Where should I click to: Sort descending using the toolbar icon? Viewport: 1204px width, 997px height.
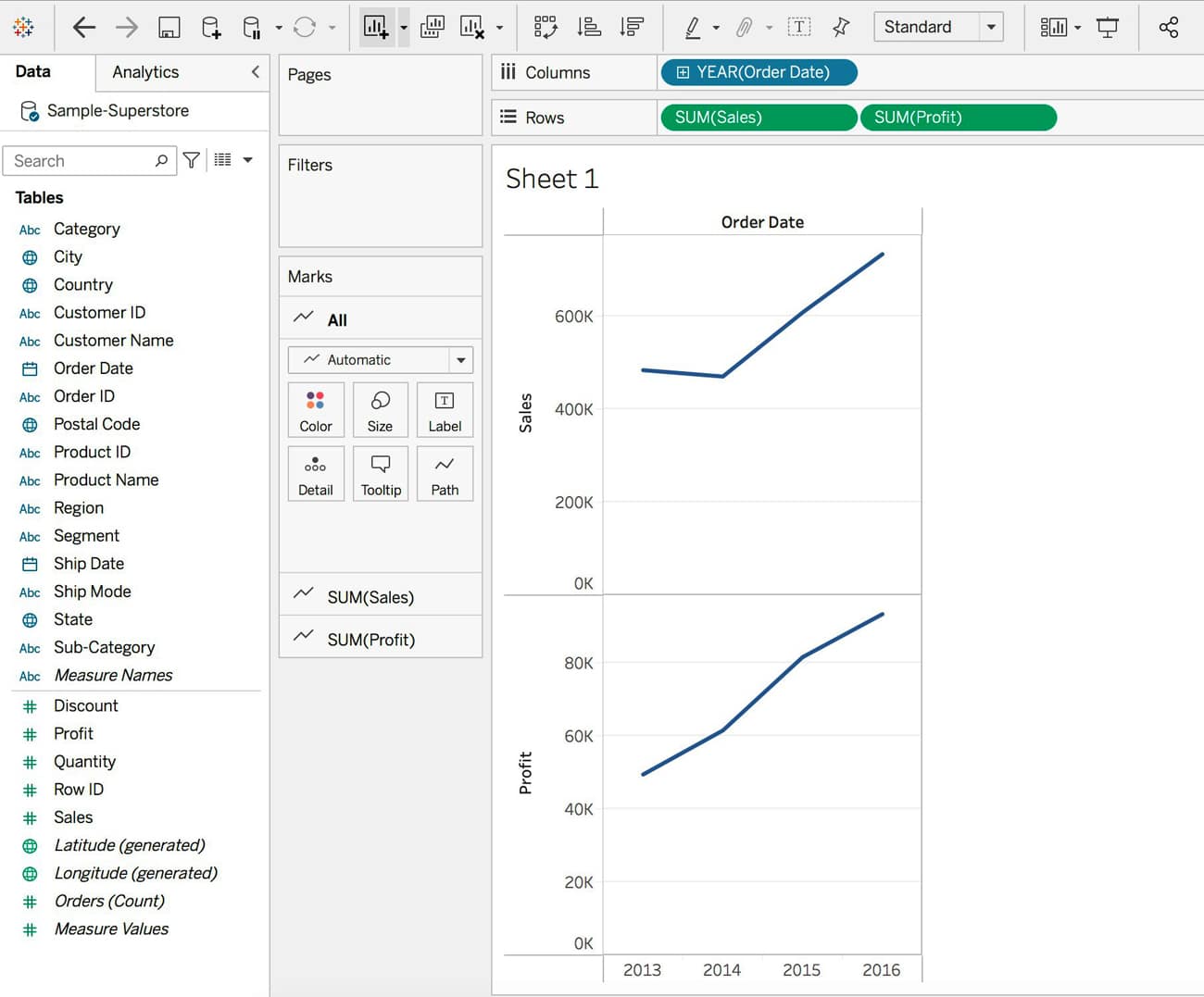632,28
